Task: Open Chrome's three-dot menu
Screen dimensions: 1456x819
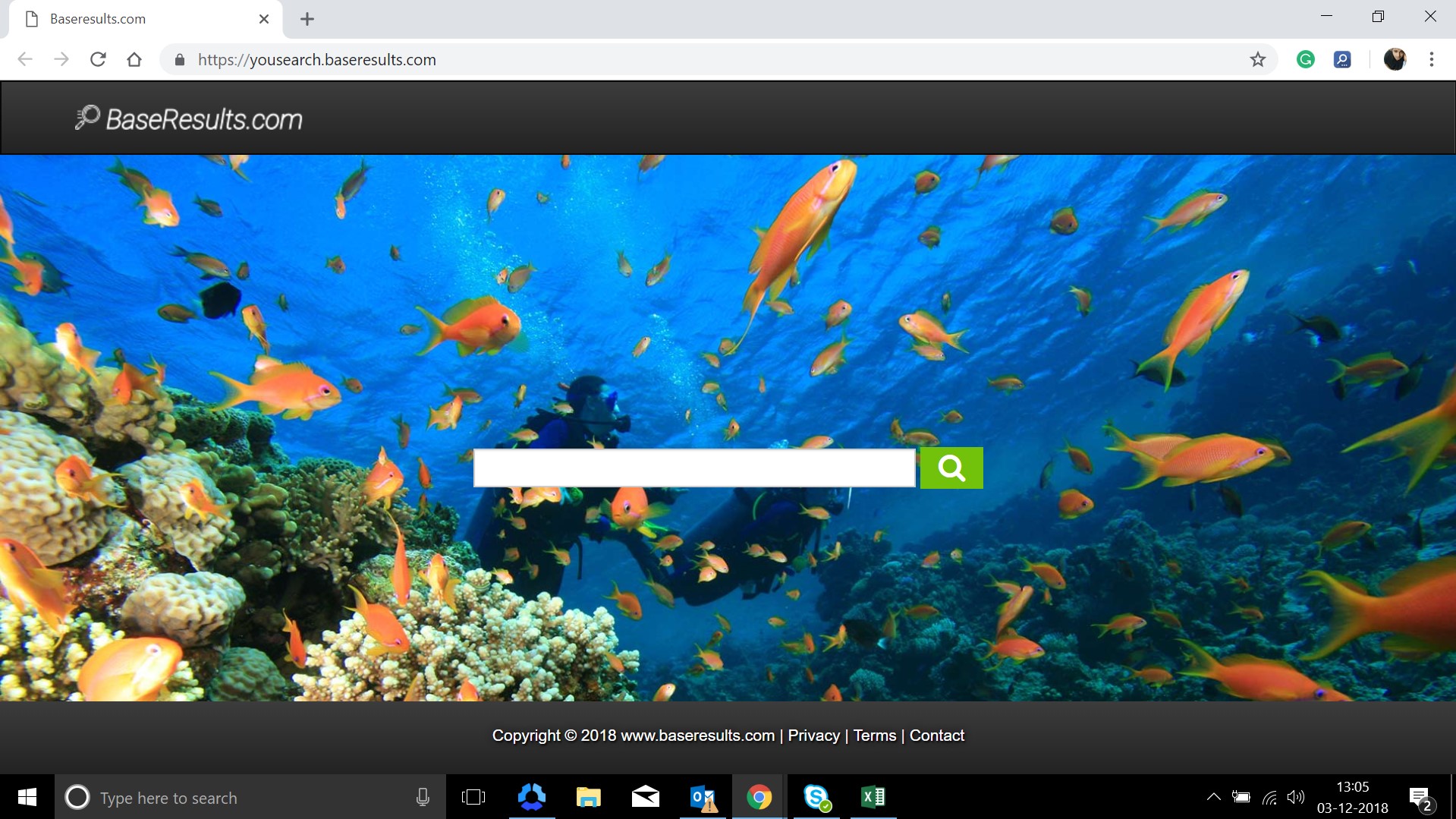Action: click(1431, 59)
